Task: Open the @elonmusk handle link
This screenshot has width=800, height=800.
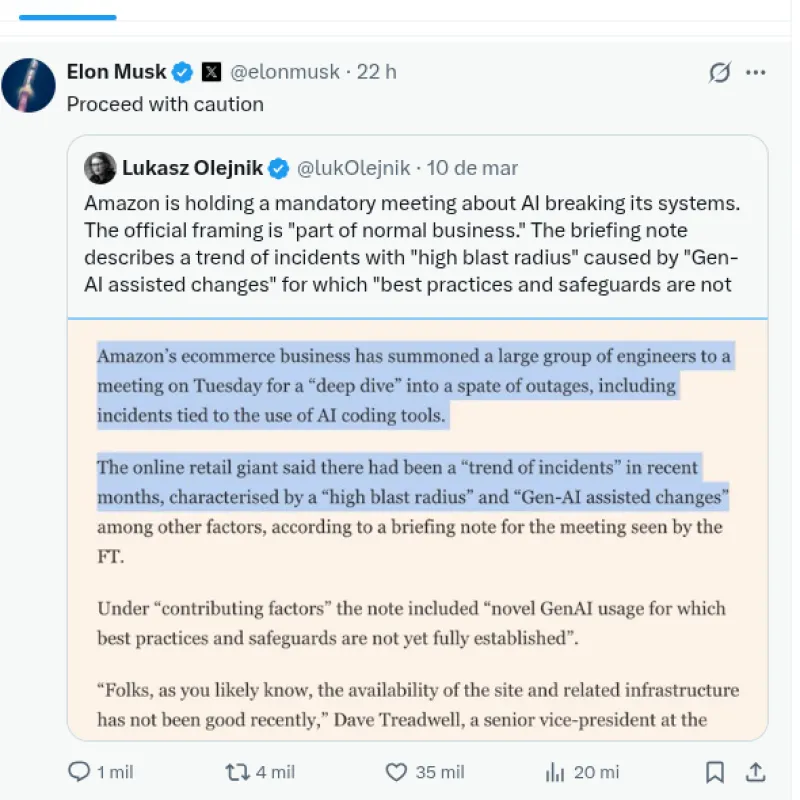Action: click(x=285, y=72)
